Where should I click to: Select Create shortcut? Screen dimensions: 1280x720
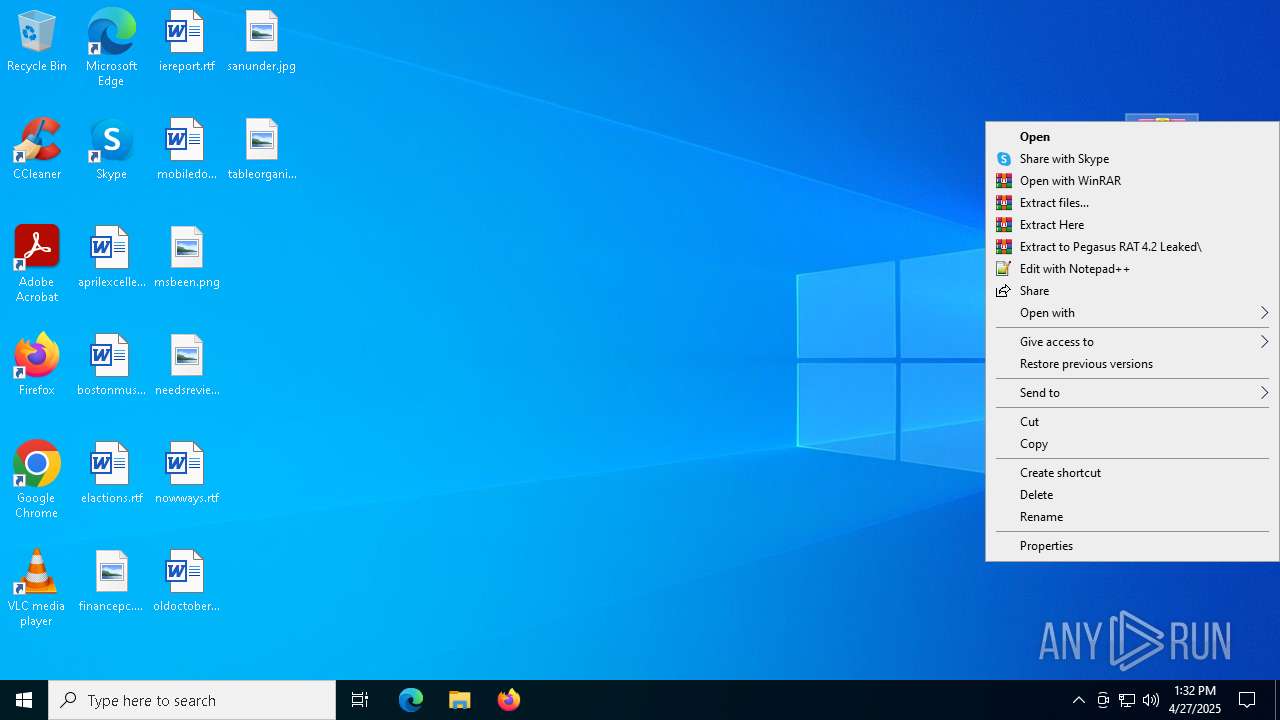[1132, 473]
